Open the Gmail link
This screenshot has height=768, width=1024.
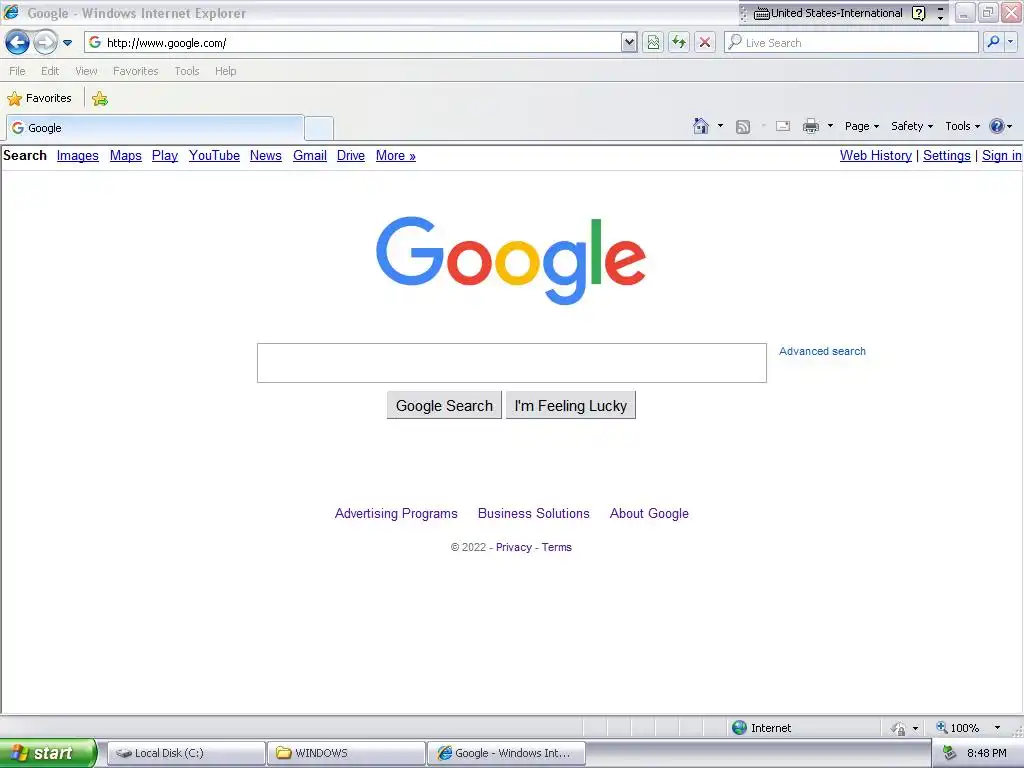click(310, 155)
